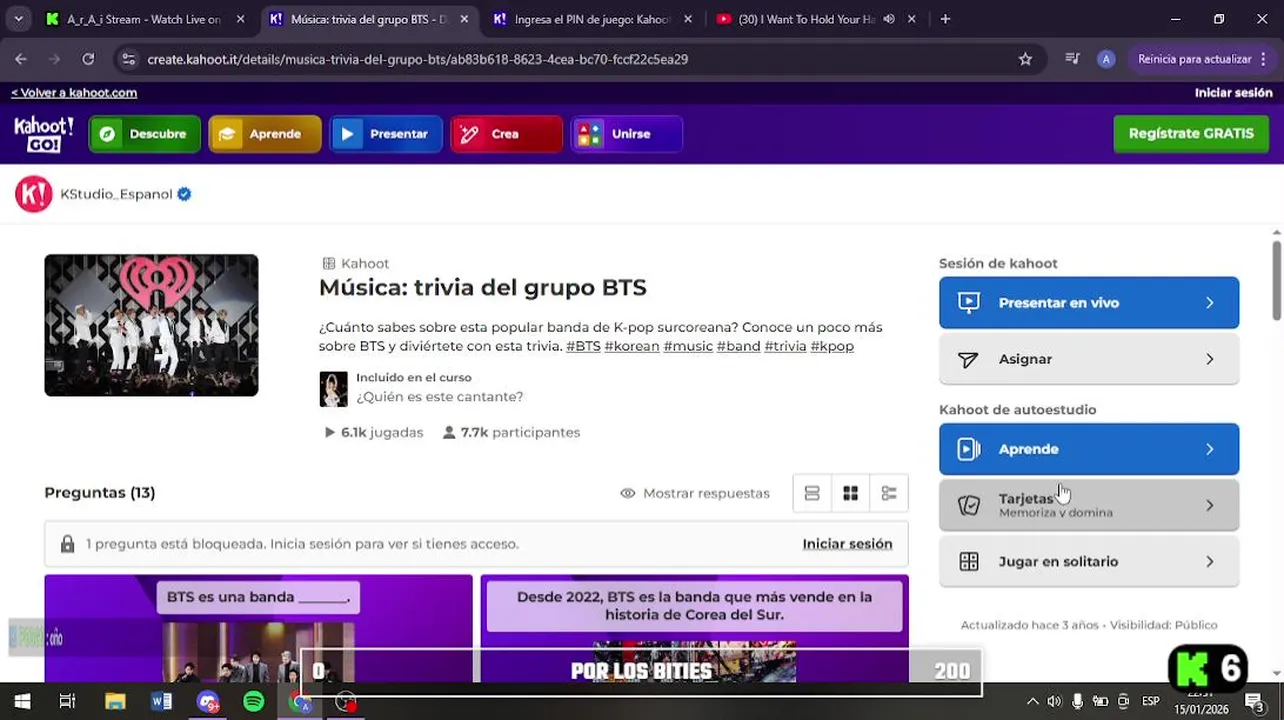Screen dimensions: 1284x720
Task: Click the Regístrate GRATIS button
Action: (1191, 133)
